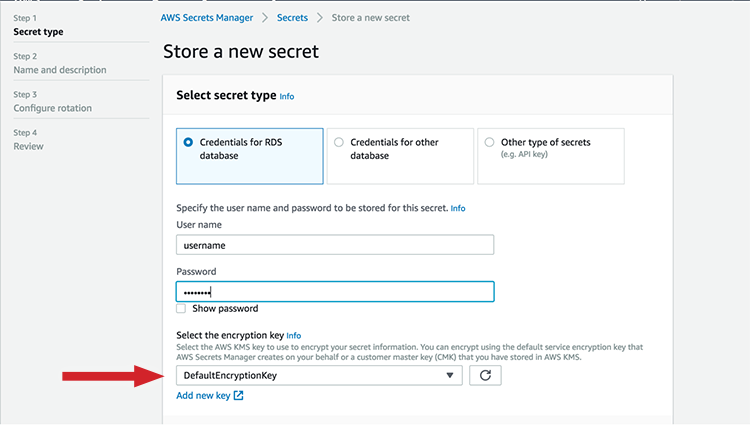Viewport: 750px width, 425px height.
Task: Click the Select the encryption key label
Action: click(x=230, y=335)
